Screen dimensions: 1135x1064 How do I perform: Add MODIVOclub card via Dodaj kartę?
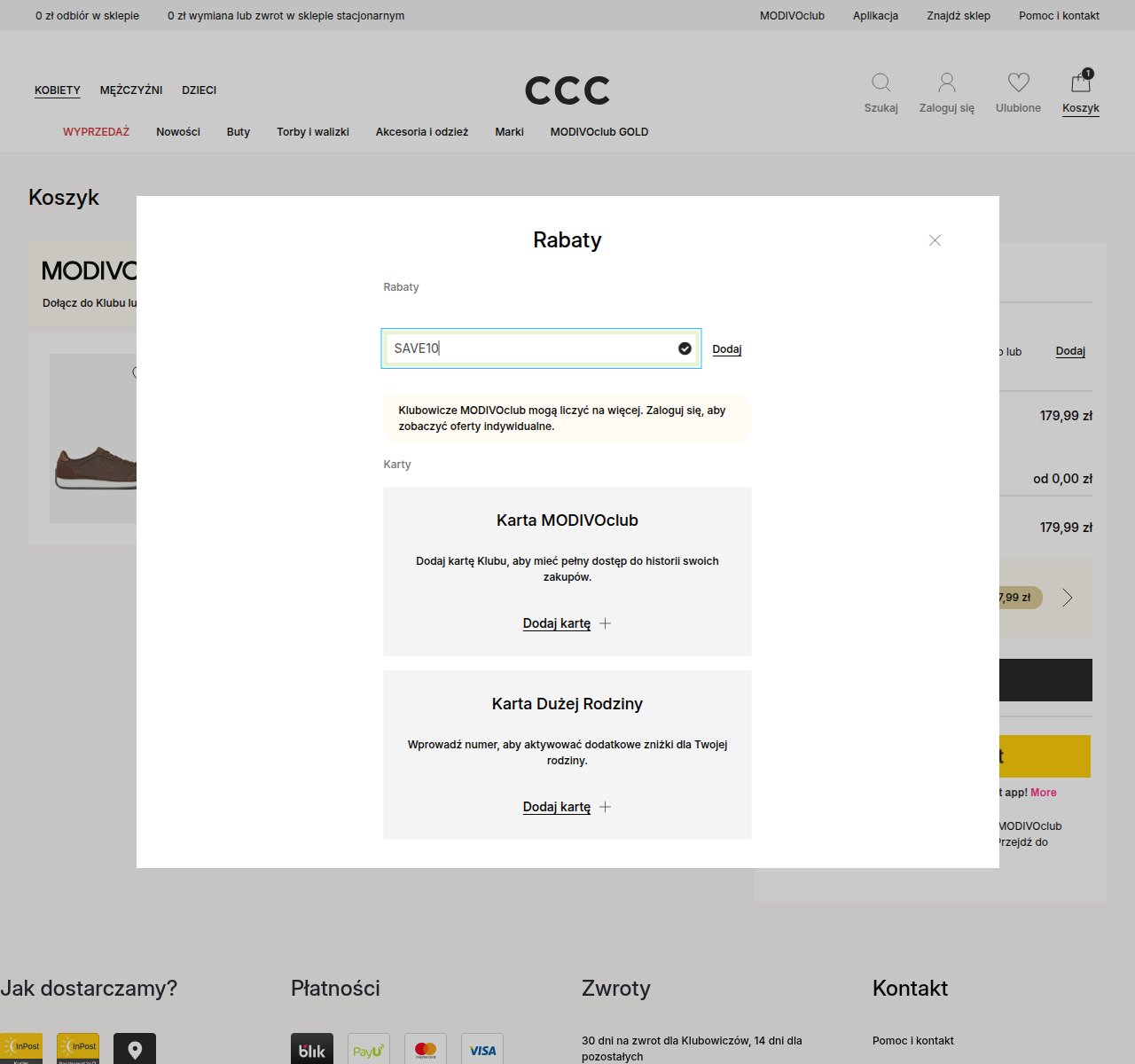tap(557, 623)
